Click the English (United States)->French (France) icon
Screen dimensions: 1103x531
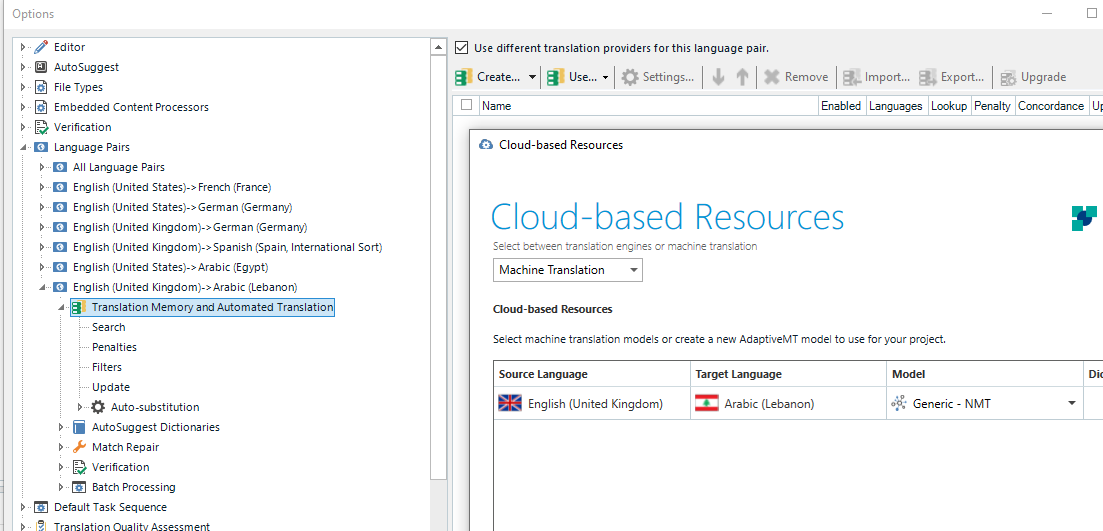coord(60,187)
